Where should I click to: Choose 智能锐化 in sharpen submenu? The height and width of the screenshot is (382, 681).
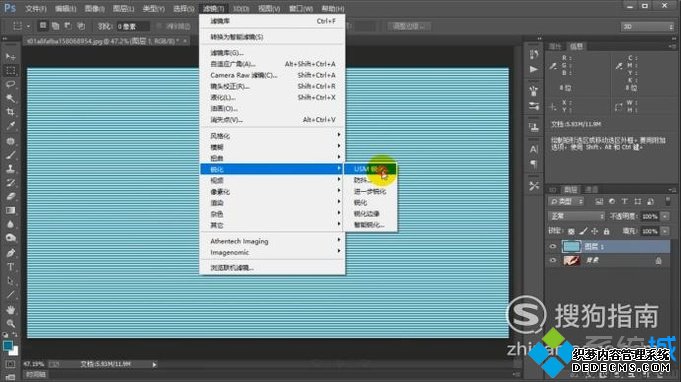click(370, 225)
